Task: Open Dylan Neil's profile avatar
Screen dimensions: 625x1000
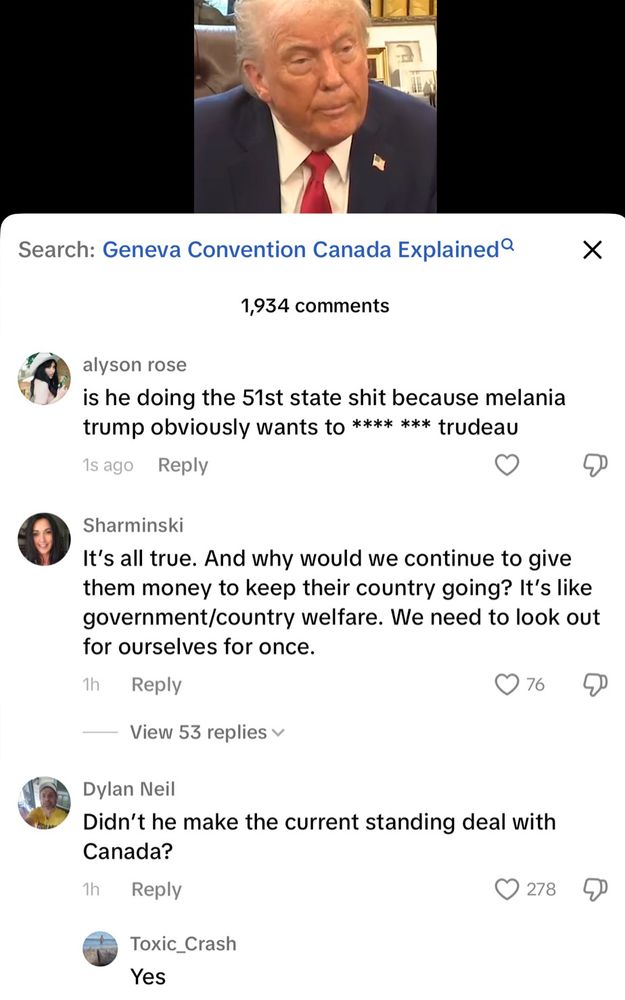Action: [x=44, y=802]
